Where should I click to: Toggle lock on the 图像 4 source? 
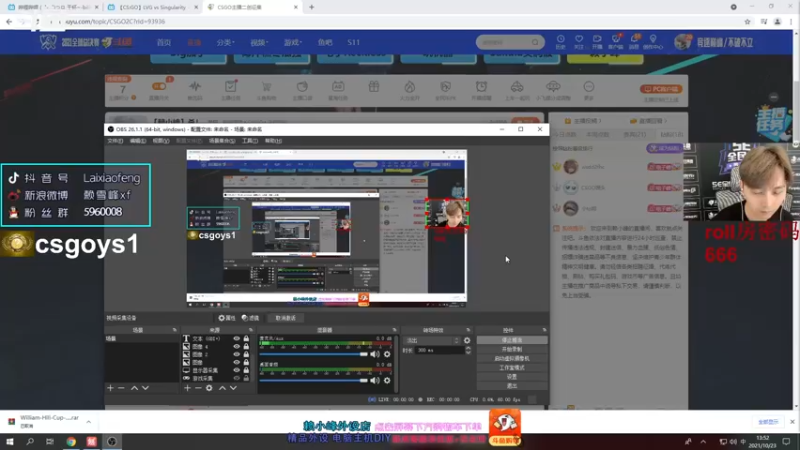[x=246, y=346]
